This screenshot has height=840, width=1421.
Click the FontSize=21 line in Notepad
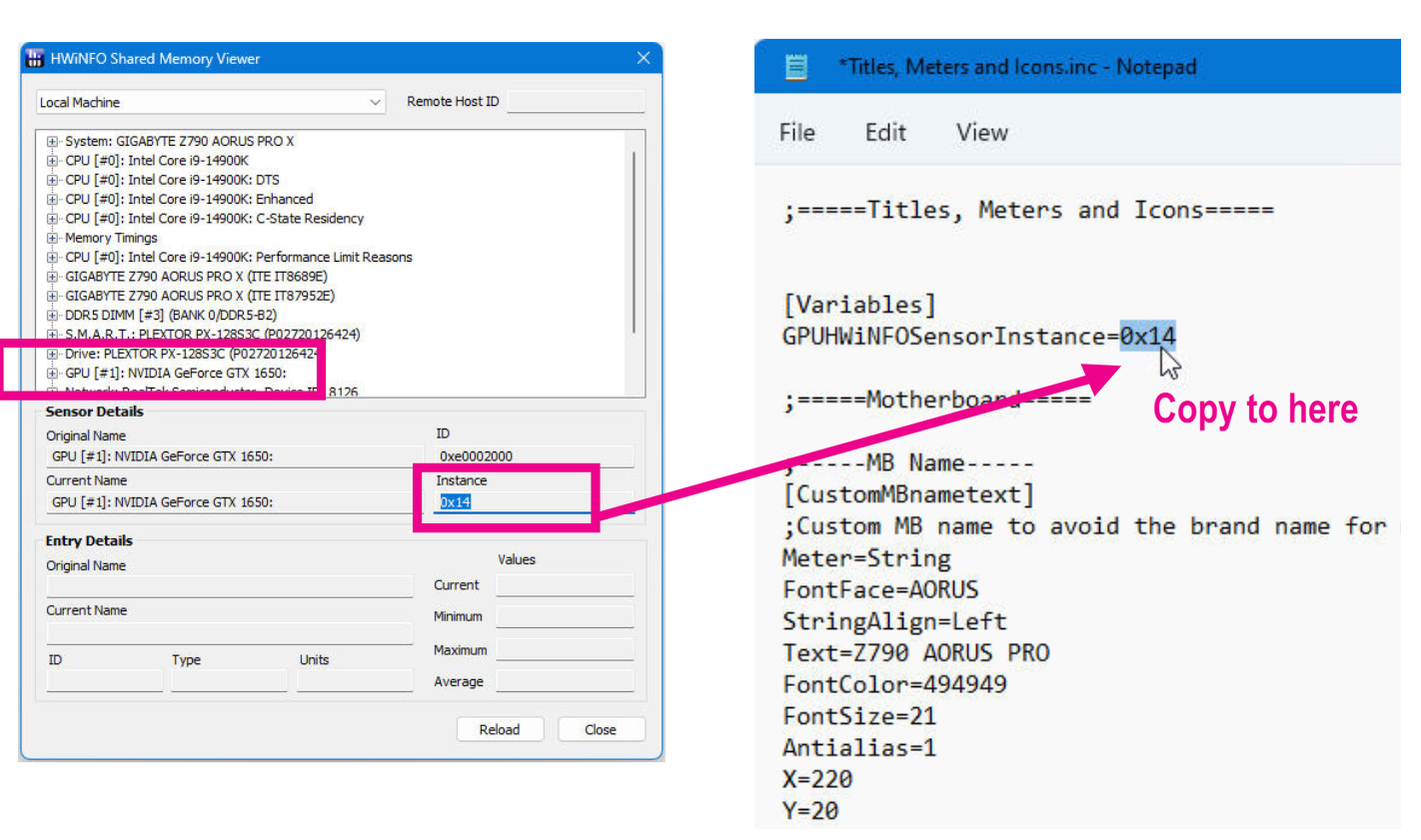pos(859,716)
